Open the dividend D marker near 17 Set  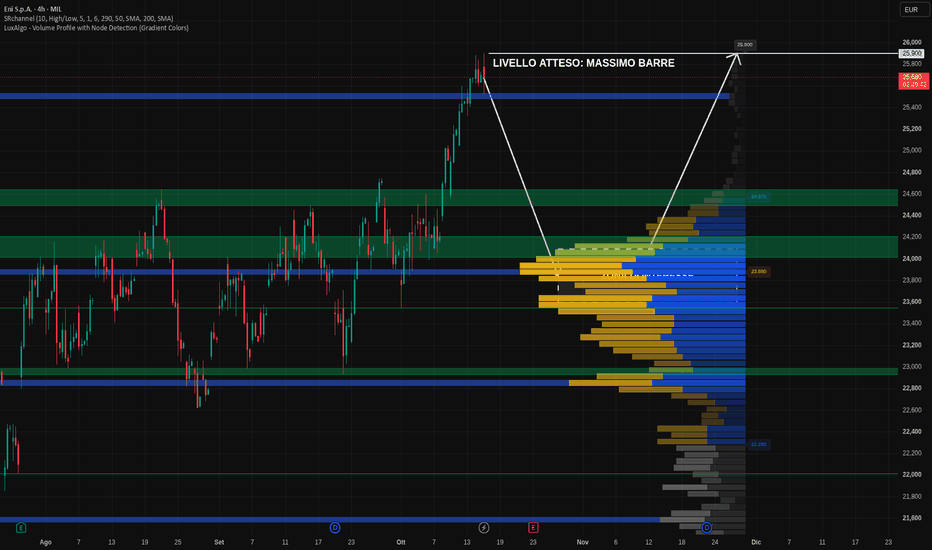(335, 527)
